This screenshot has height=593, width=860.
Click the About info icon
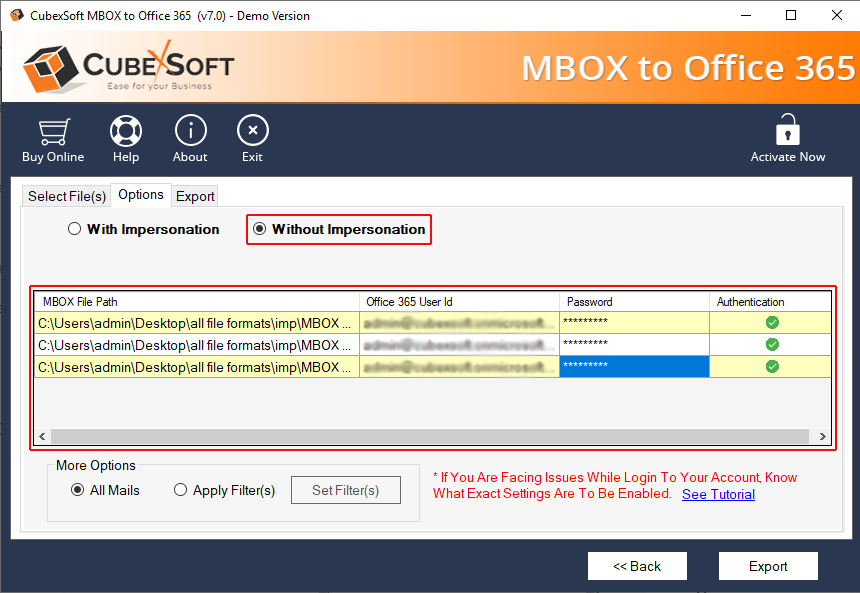coord(190,131)
